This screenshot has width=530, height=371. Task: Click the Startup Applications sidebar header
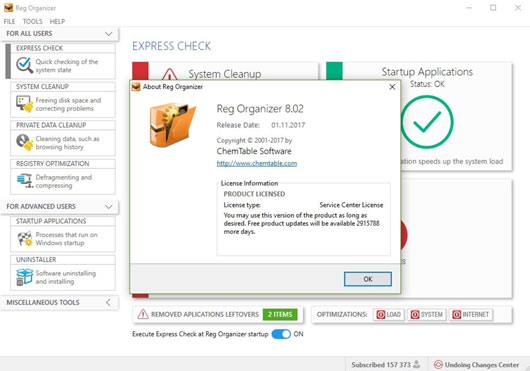[x=63, y=221]
